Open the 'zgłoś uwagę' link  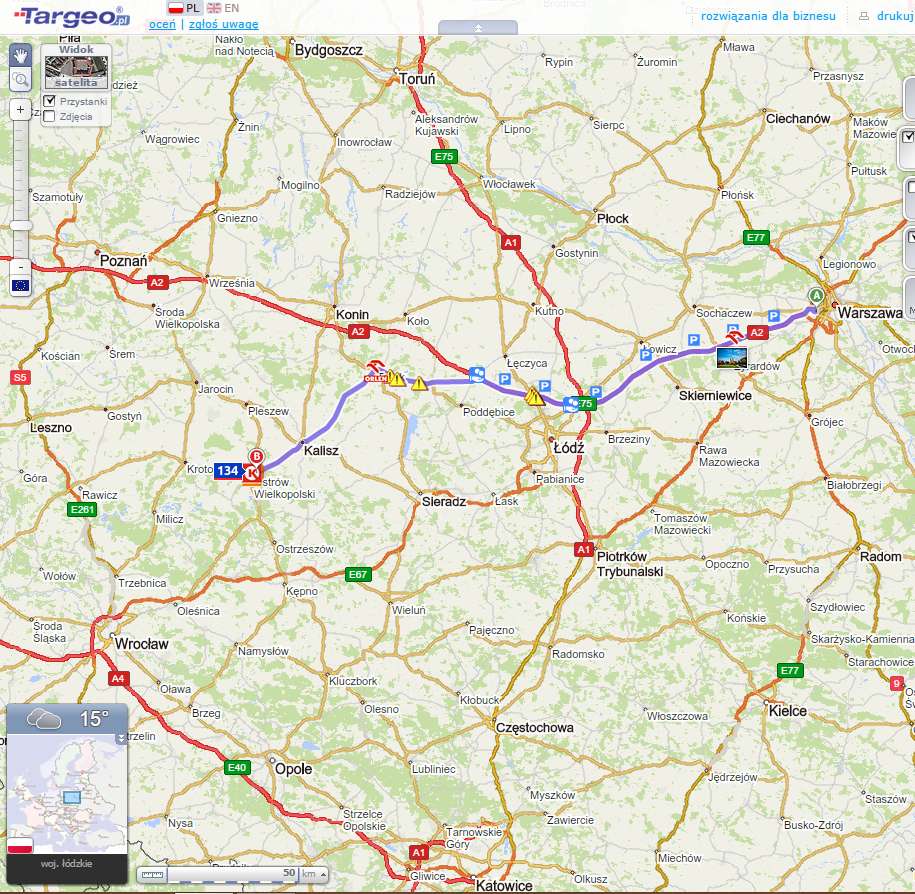[x=223, y=24]
